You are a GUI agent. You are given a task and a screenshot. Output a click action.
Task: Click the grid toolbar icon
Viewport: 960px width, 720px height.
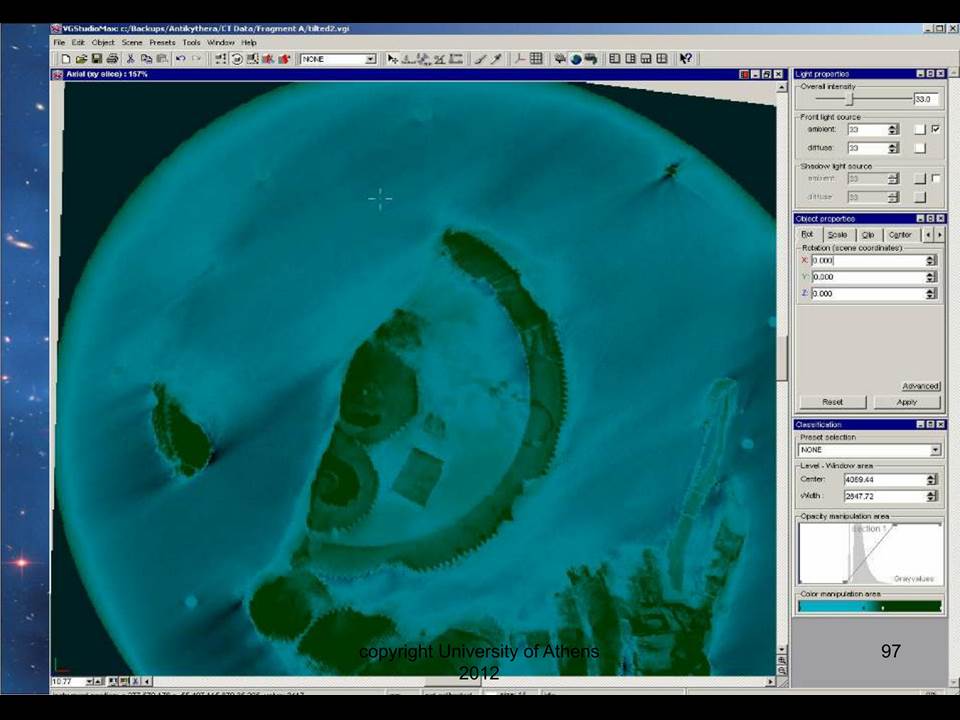click(x=536, y=59)
